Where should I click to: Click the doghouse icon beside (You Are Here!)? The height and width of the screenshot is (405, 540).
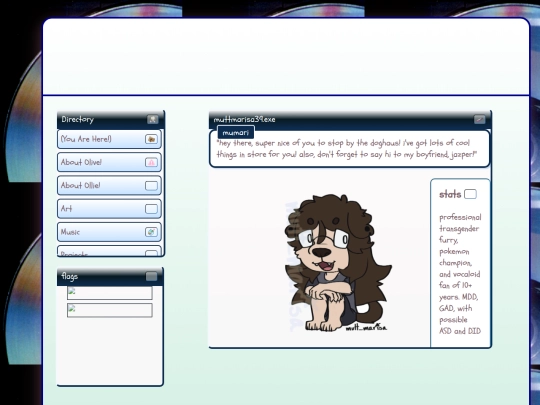pos(151,139)
